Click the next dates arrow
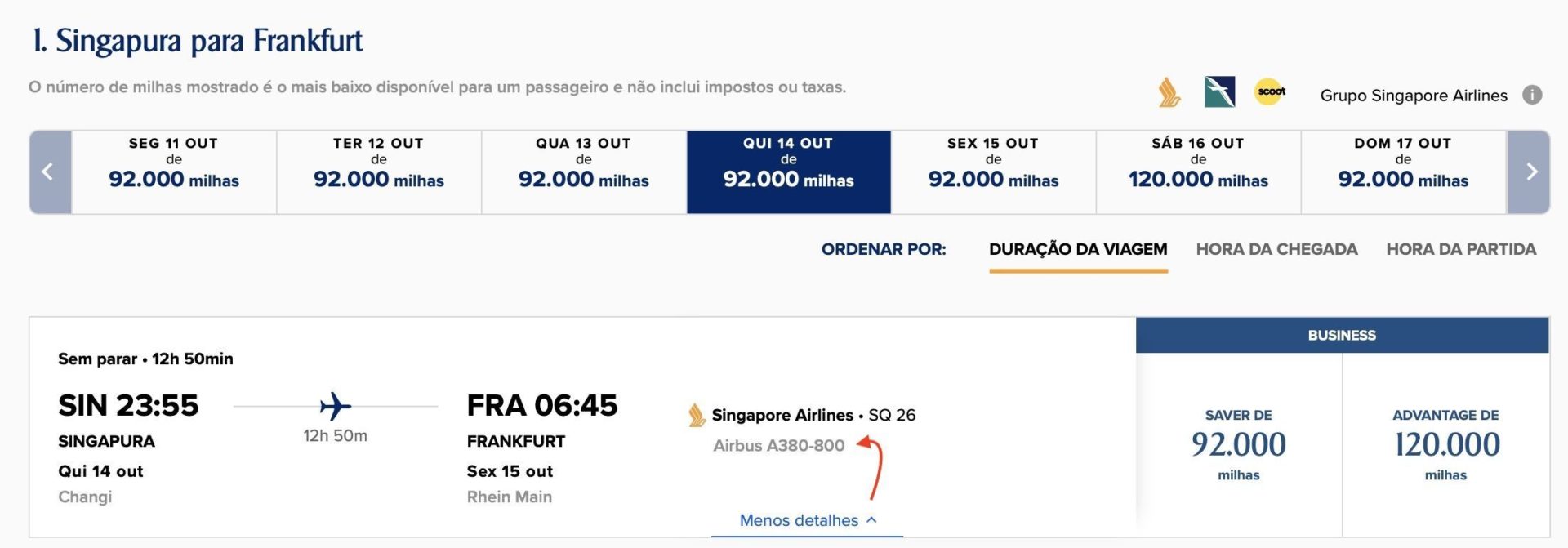Image resolution: width=1568 pixels, height=548 pixels. click(x=1529, y=172)
